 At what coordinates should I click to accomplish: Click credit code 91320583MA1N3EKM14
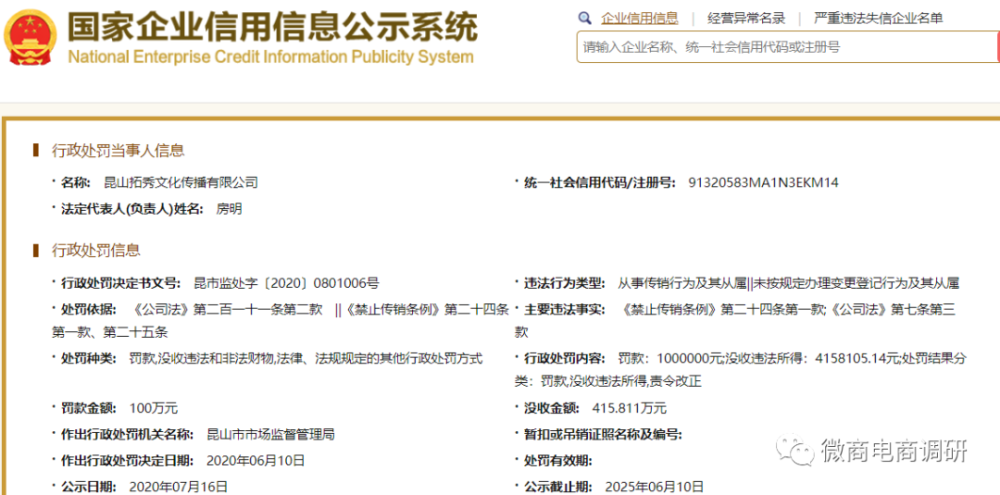pyautogui.click(x=763, y=183)
